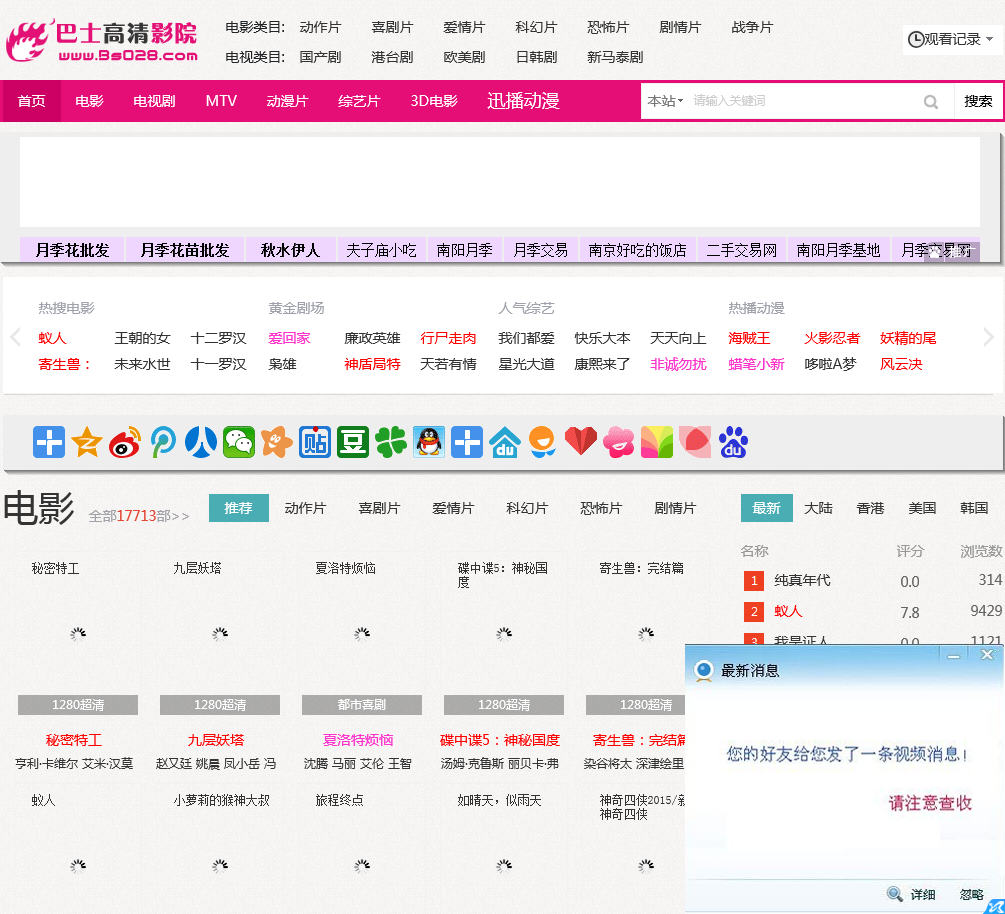Share to Qzone with the star icon
The height and width of the screenshot is (914, 1005).
tap(87, 442)
